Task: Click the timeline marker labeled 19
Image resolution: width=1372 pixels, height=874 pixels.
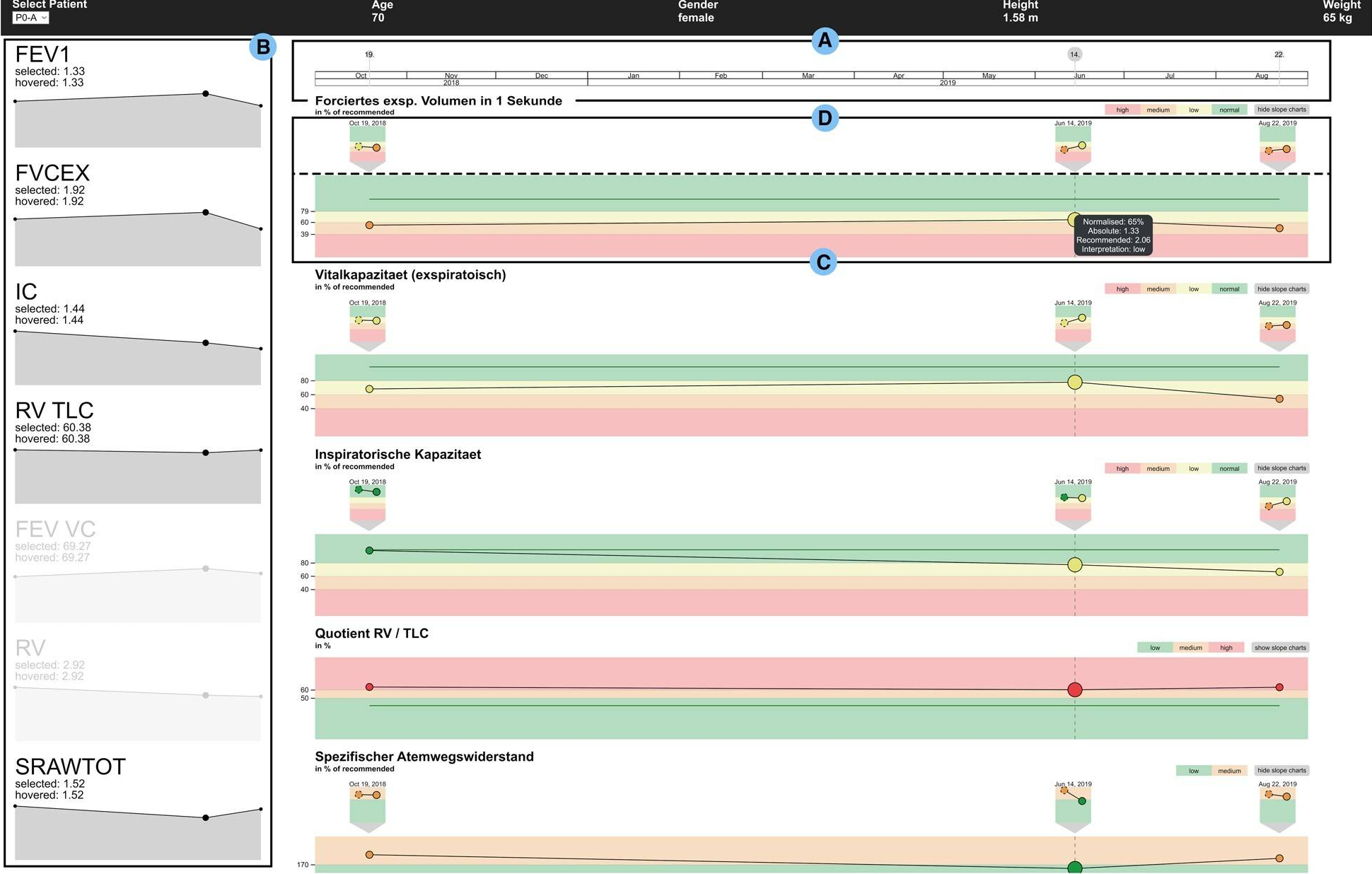Action: pyautogui.click(x=369, y=54)
